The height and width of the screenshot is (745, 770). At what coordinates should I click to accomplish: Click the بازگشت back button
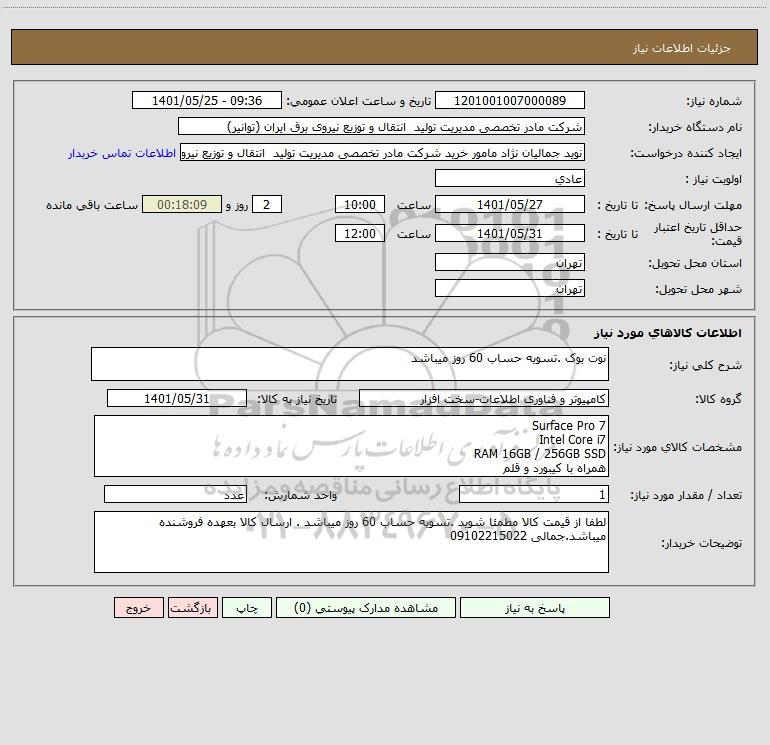pos(192,607)
